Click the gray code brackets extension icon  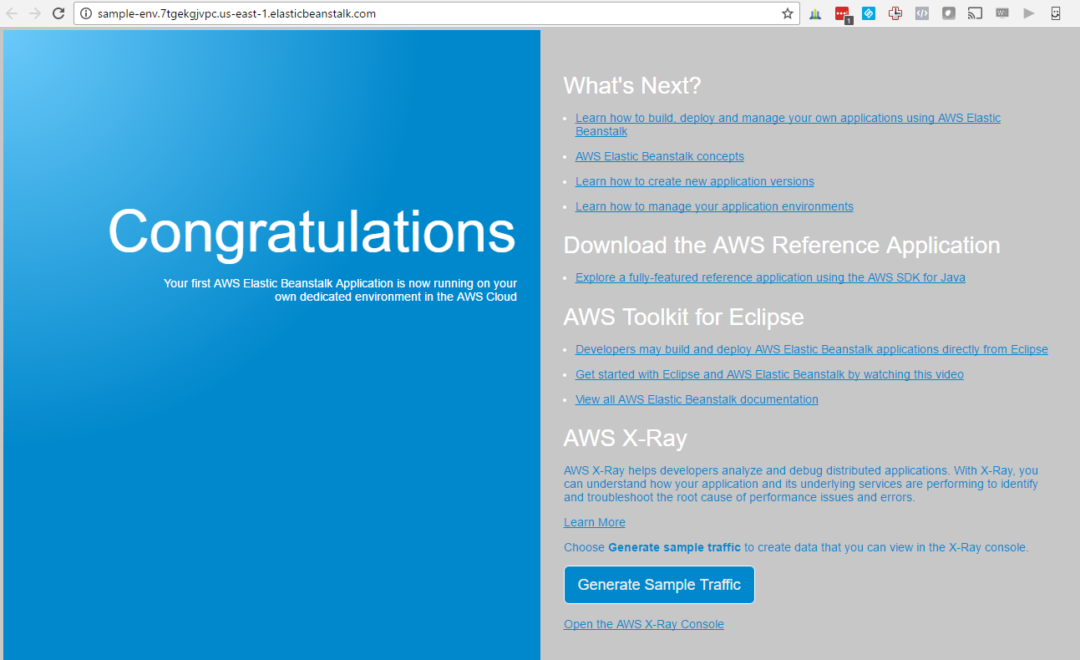(x=922, y=14)
